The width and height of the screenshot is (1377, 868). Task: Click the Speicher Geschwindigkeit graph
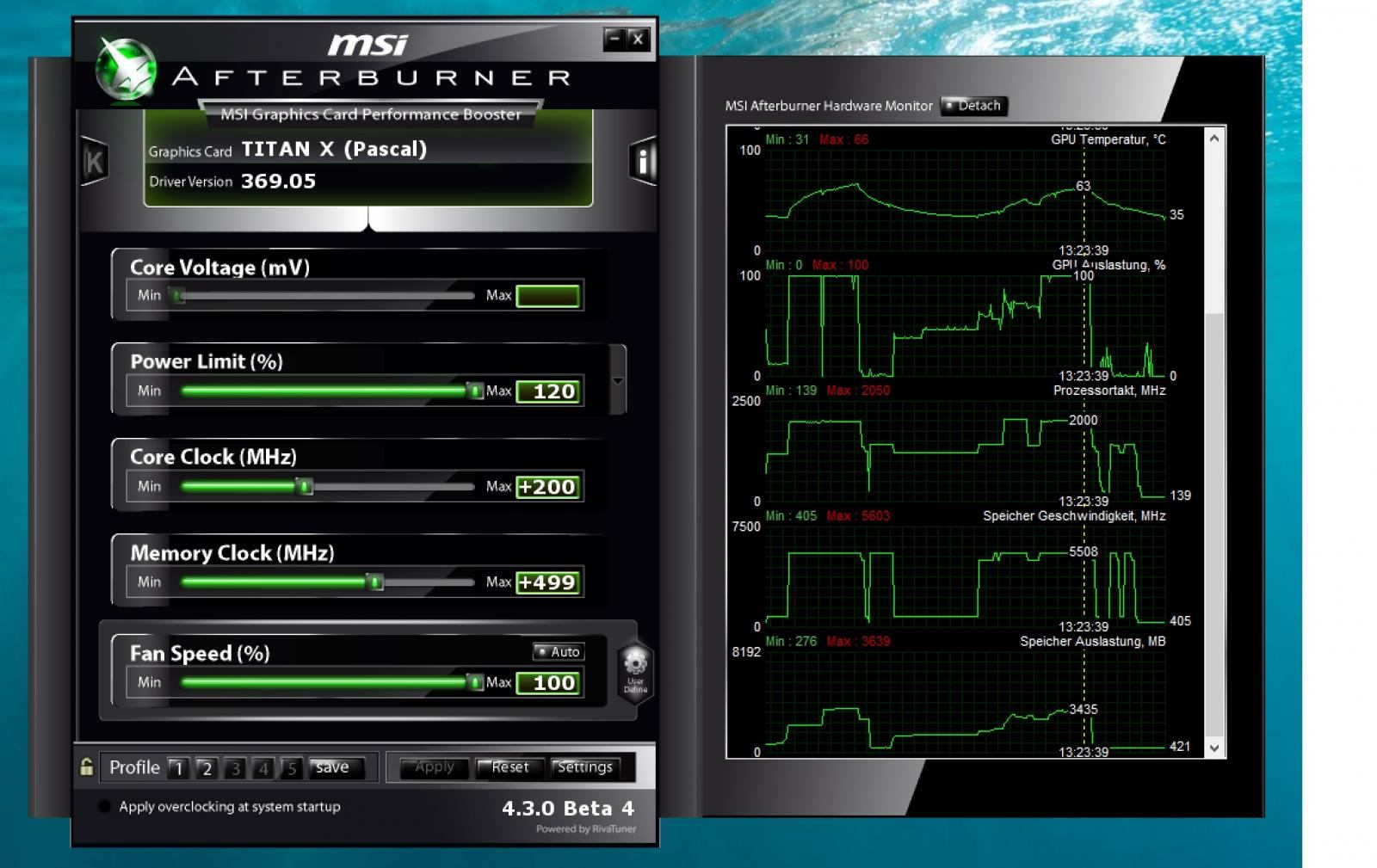965,577
